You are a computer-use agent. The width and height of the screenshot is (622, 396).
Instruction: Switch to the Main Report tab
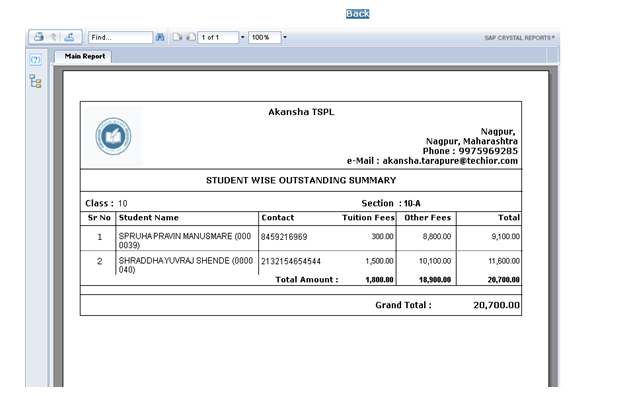[83, 56]
